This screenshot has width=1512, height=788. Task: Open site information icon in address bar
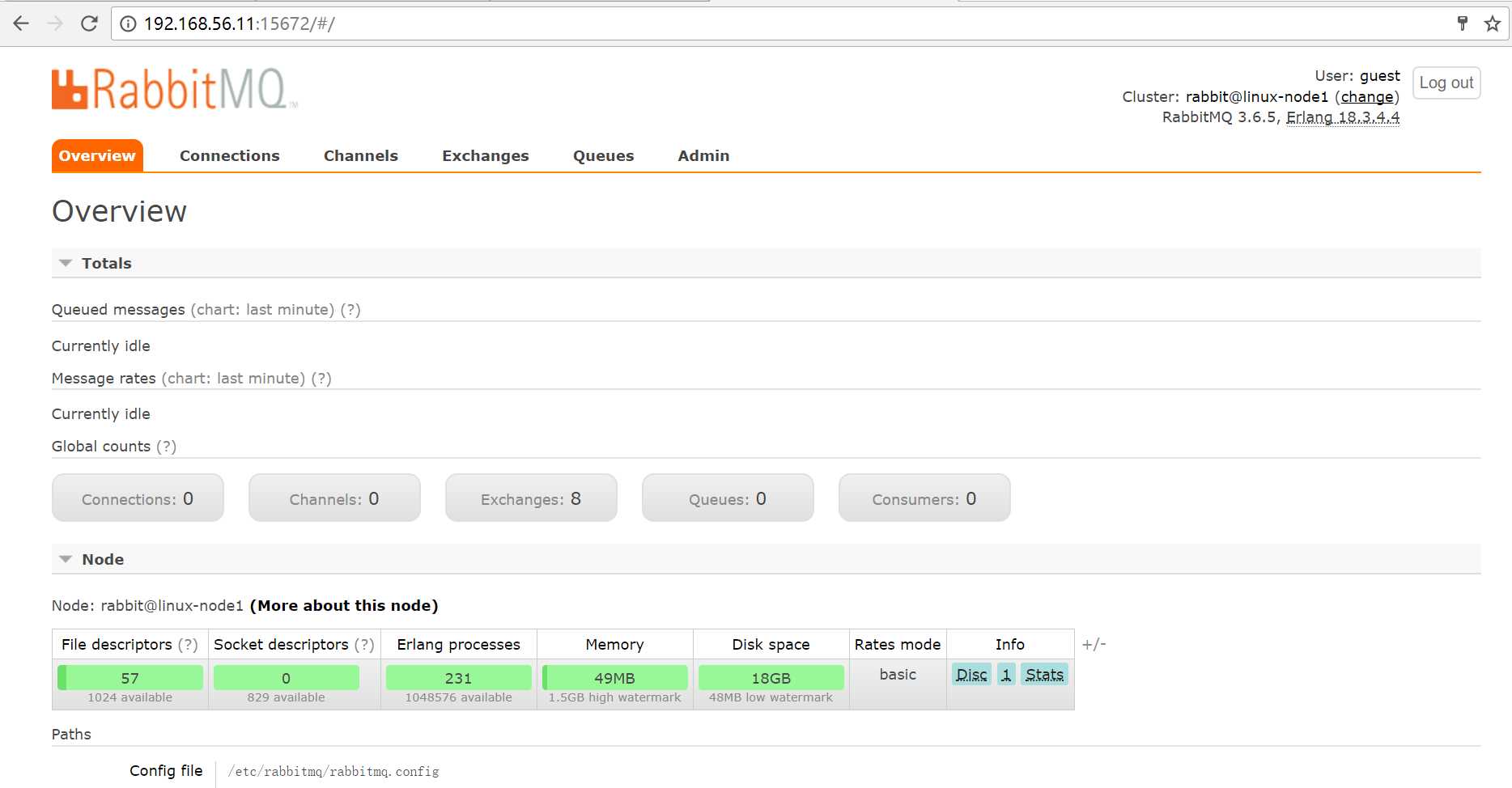pos(128,23)
